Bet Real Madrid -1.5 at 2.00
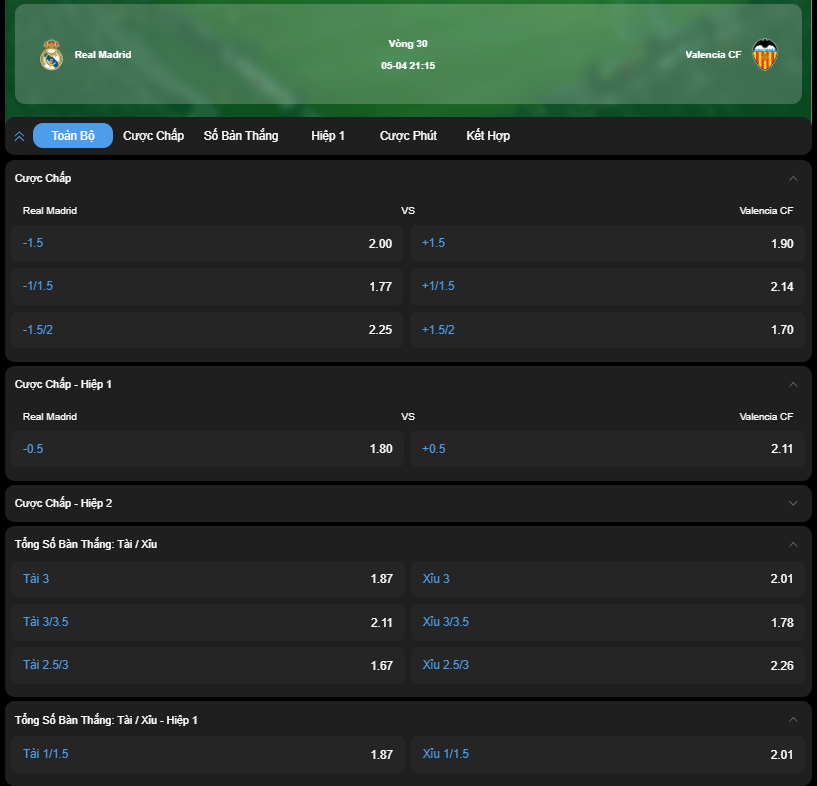 tap(207, 243)
